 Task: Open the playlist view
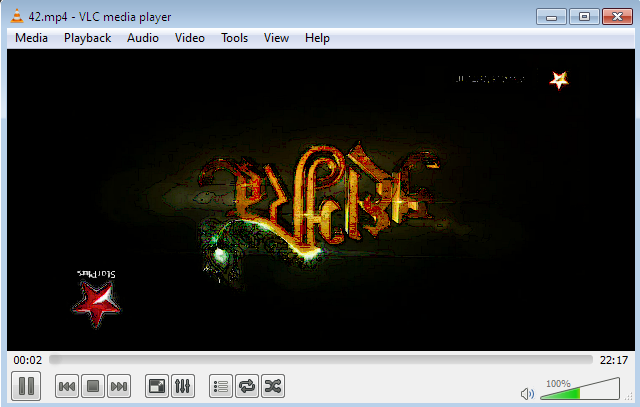221,386
